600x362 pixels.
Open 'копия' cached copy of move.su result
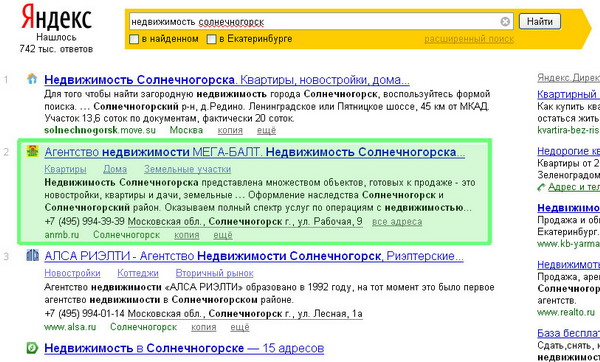[230, 130]
